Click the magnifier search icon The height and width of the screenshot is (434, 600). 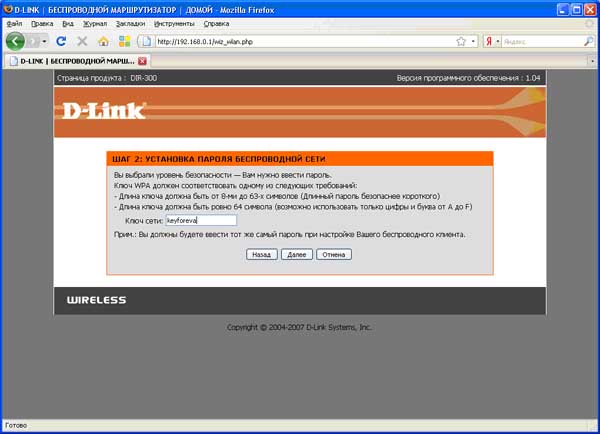click(x=589, y=41)
